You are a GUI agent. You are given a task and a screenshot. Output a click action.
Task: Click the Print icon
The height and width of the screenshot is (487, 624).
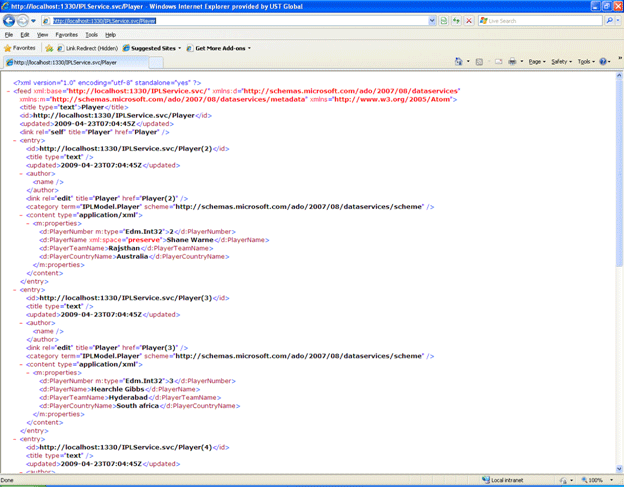tap(513, 61)
